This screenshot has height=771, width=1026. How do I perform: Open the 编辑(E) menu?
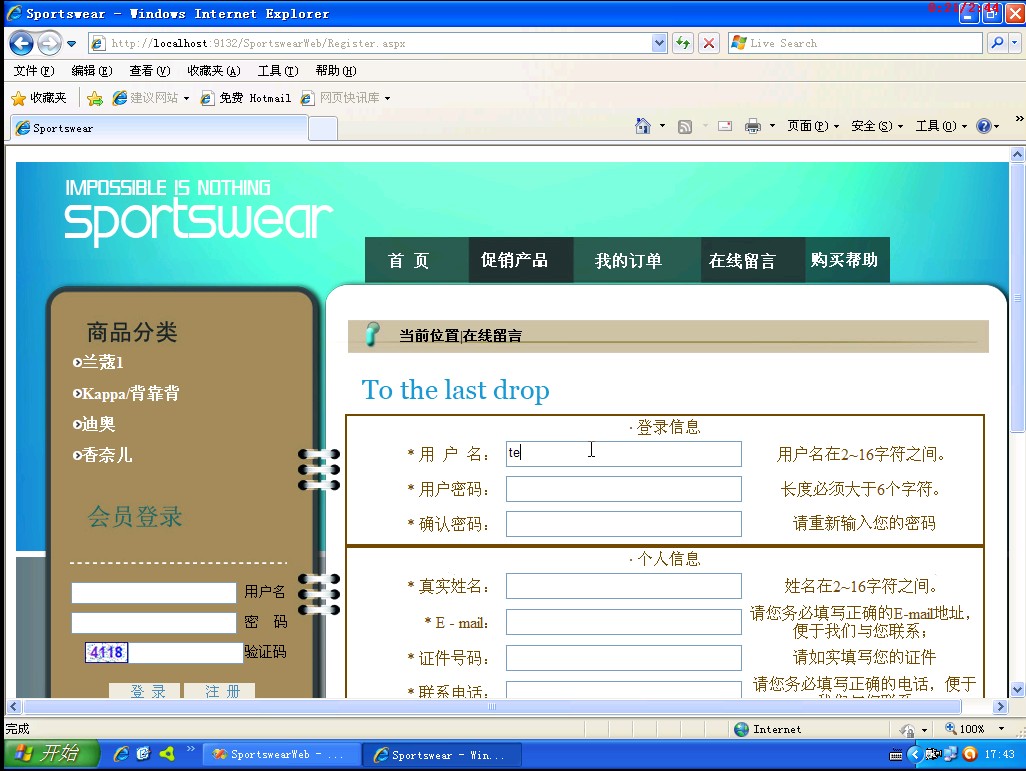(92, 71)
